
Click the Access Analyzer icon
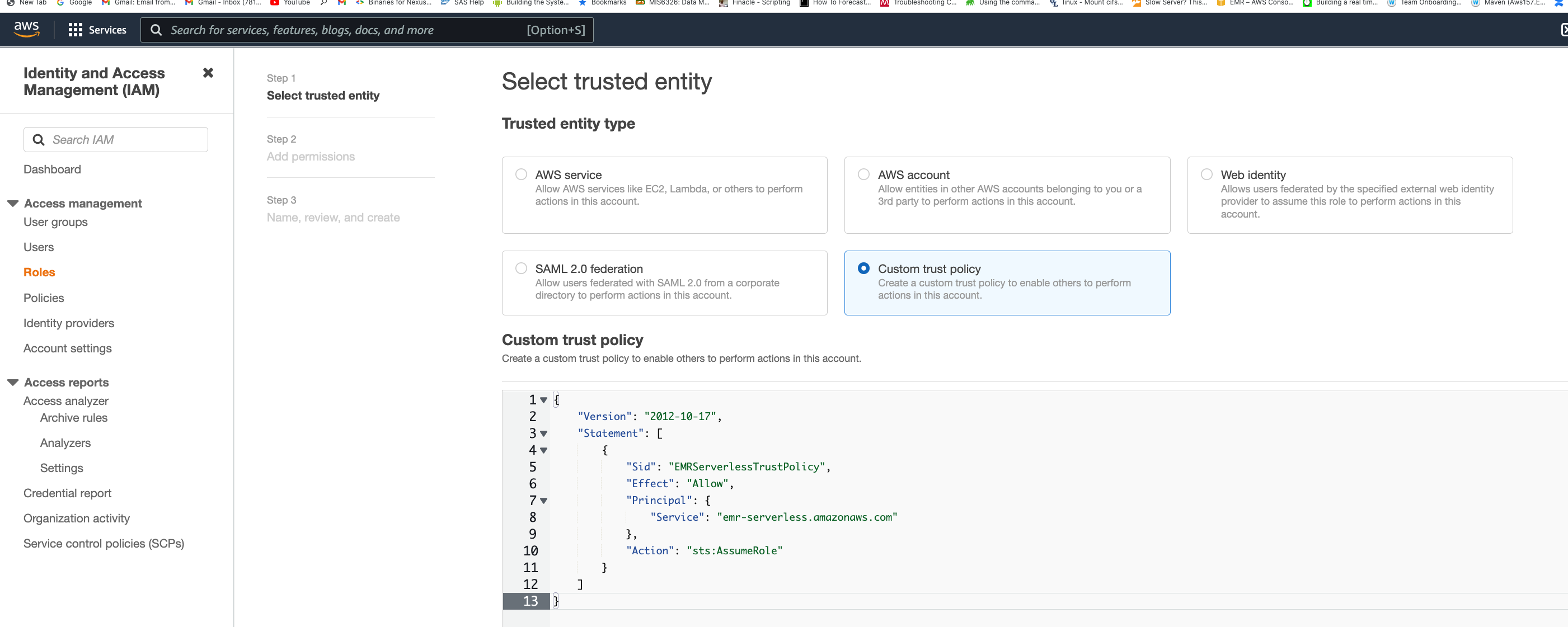(65, 400)
